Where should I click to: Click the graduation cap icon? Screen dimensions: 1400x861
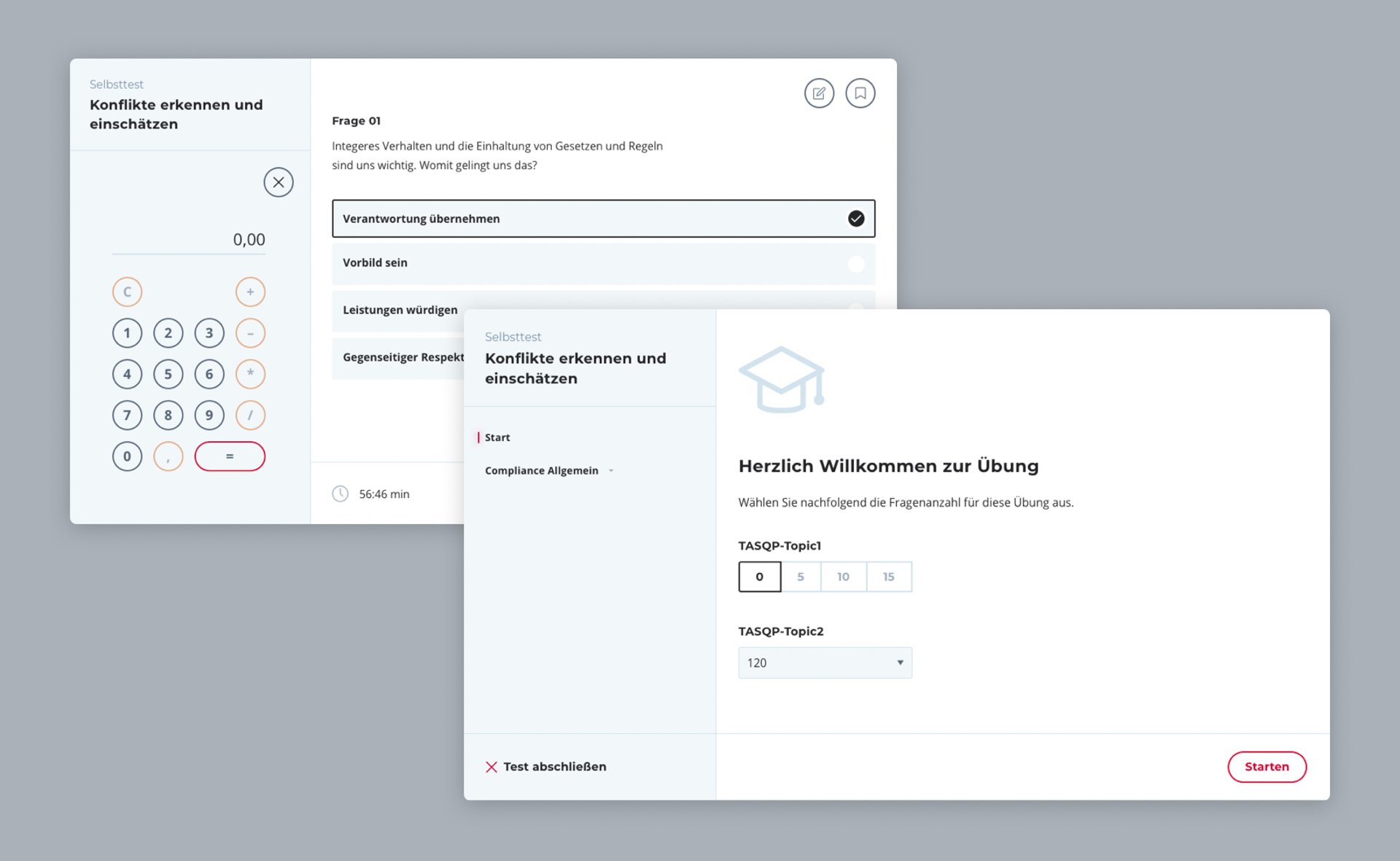[781, 379]
